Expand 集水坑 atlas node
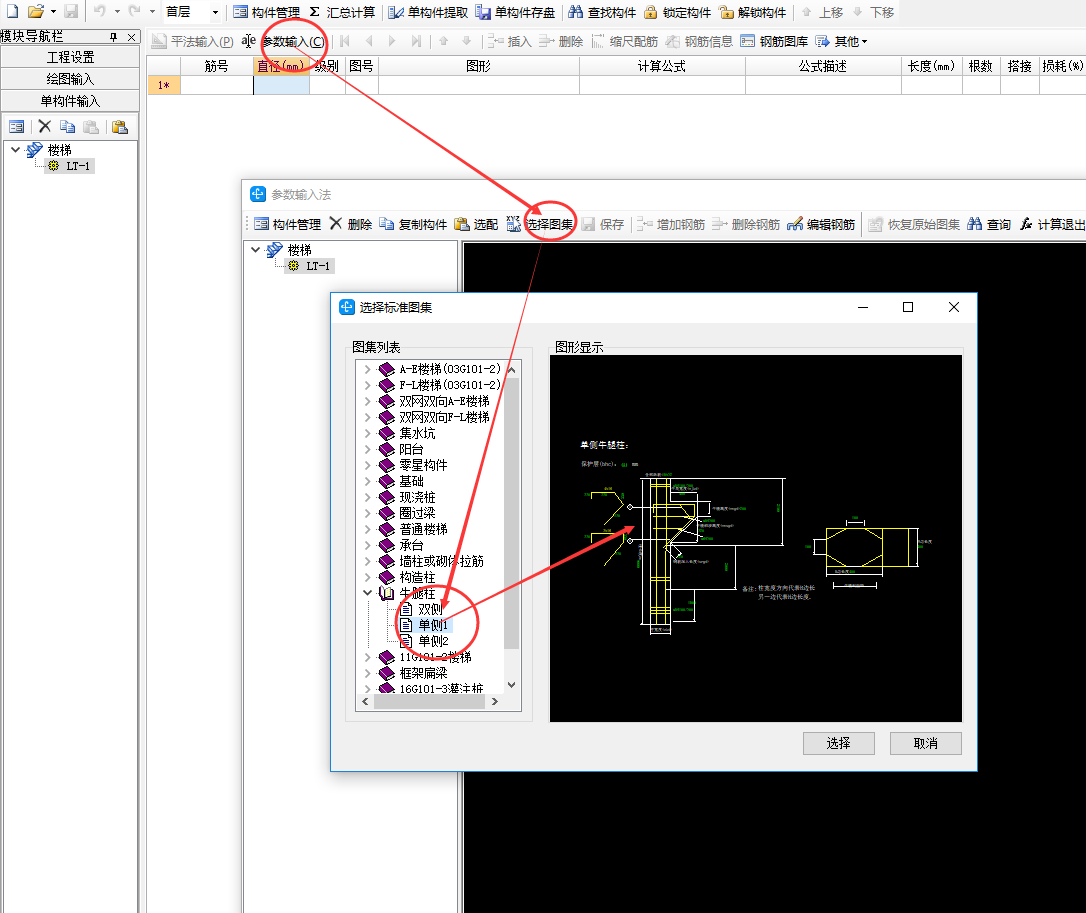Viewport: 1086px width, 913px height. point(368,433)
